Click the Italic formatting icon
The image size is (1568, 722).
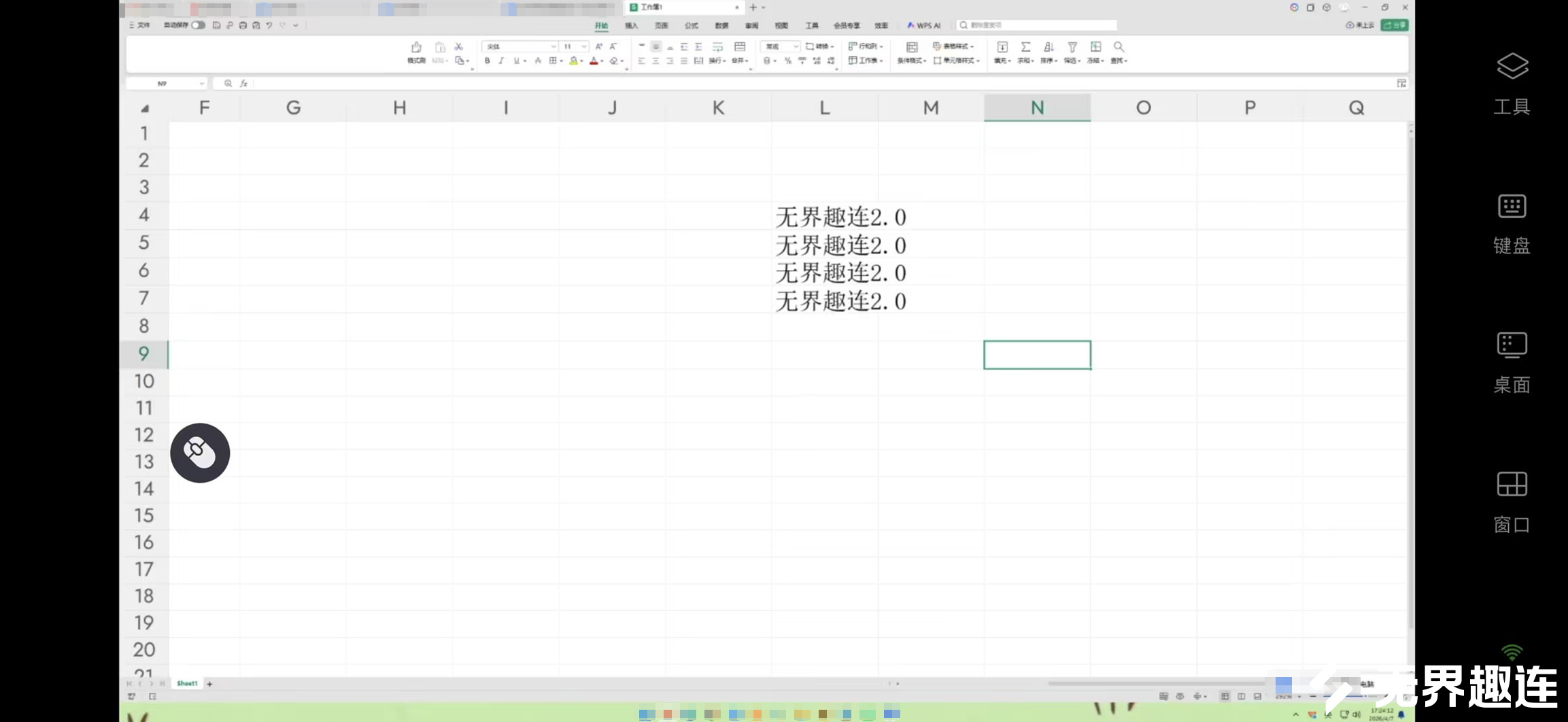tap(501, 61)
